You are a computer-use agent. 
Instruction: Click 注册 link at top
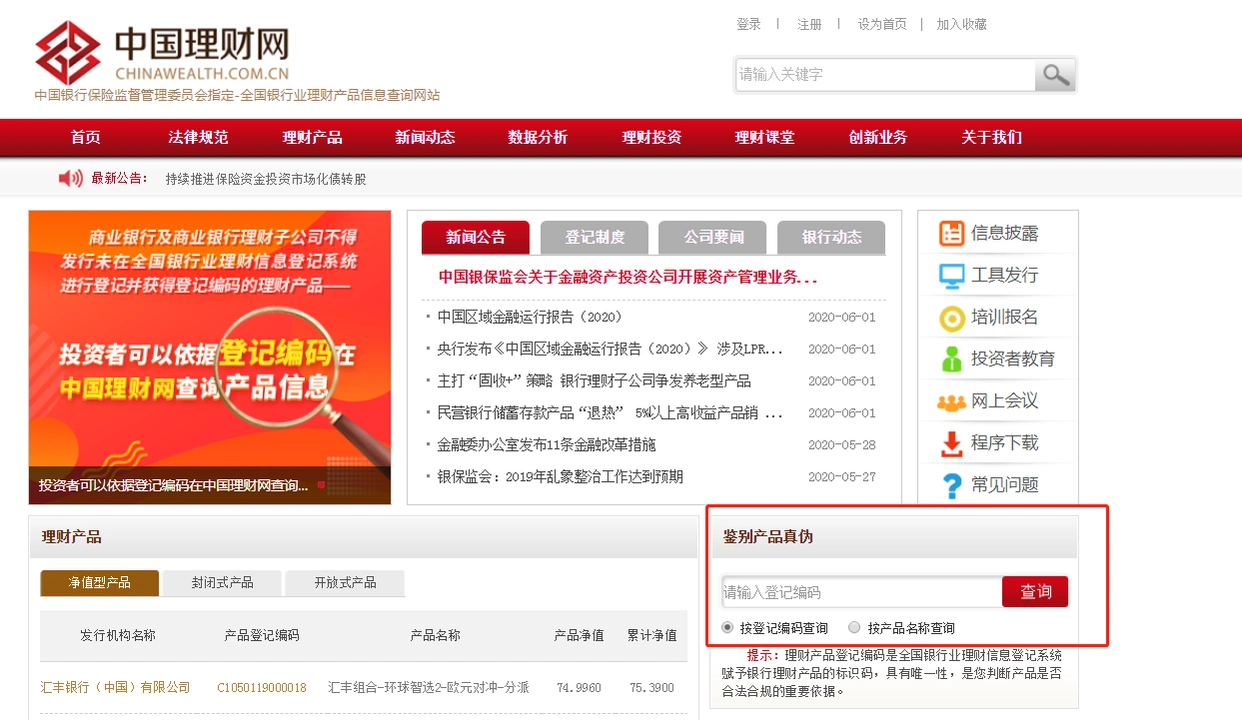[809, 24]
